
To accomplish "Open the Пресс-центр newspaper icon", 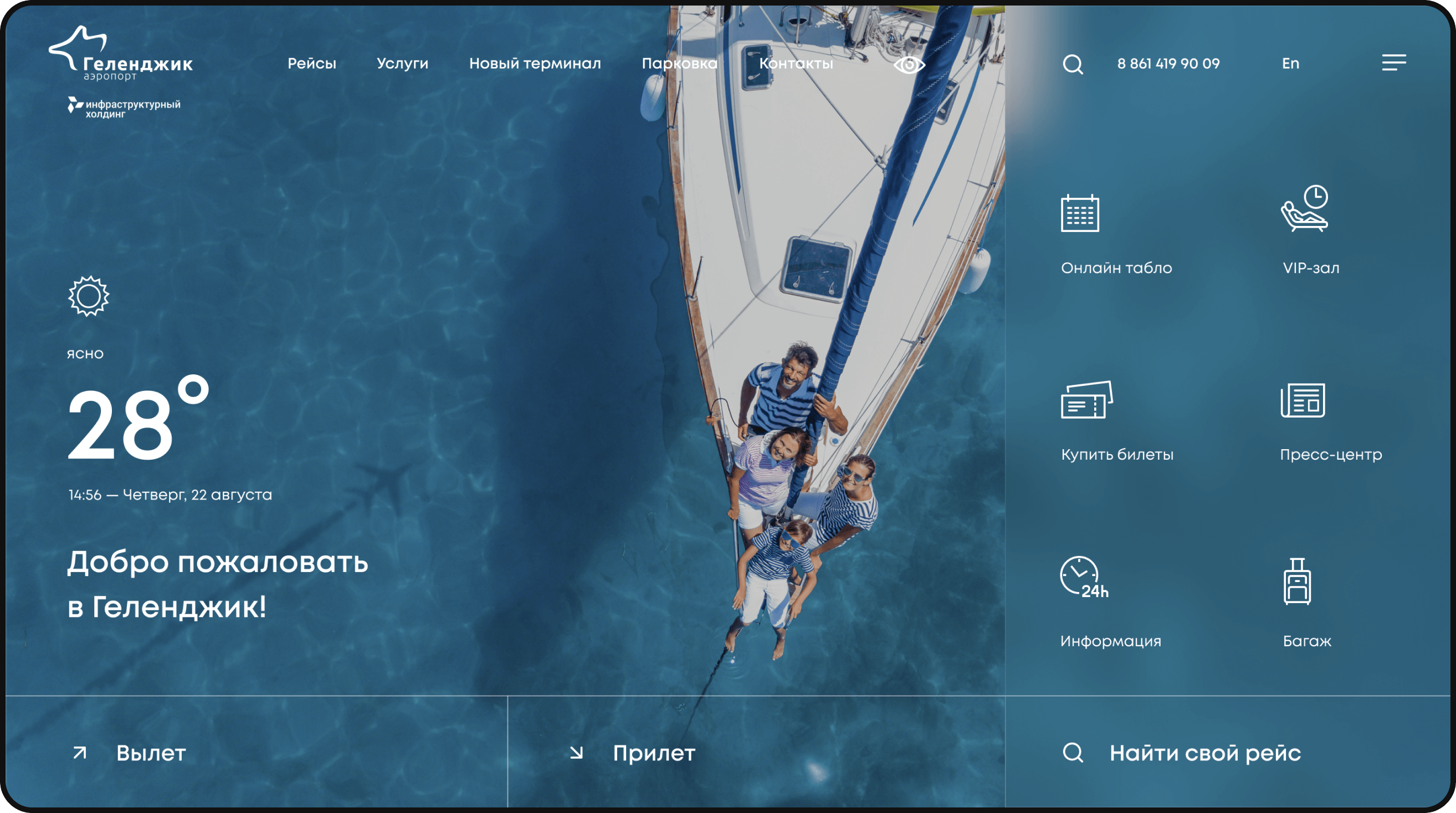I will [1303, 400].
